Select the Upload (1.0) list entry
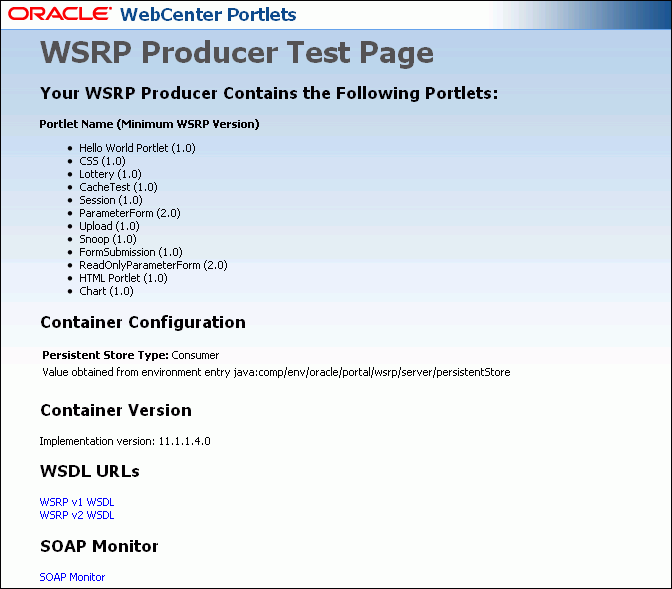This screenshot has height=589, width=672. coord(109,226)
